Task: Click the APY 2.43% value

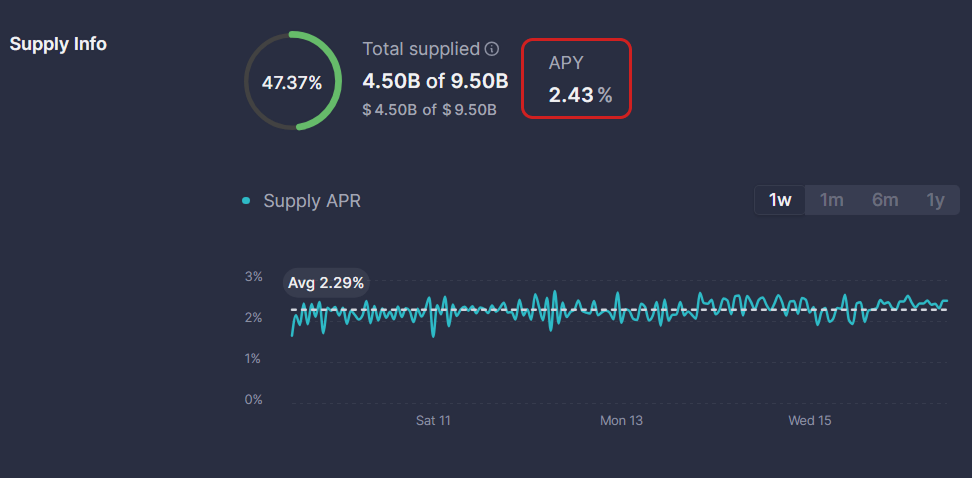Action: tap(580, 95)
